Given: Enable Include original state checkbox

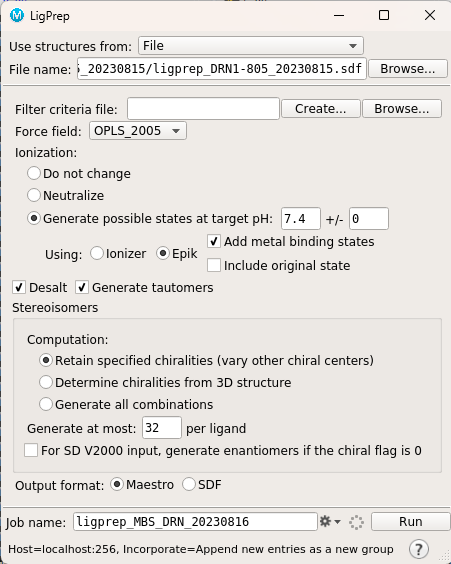Looking at the screenshot, I should pos(214,265).
